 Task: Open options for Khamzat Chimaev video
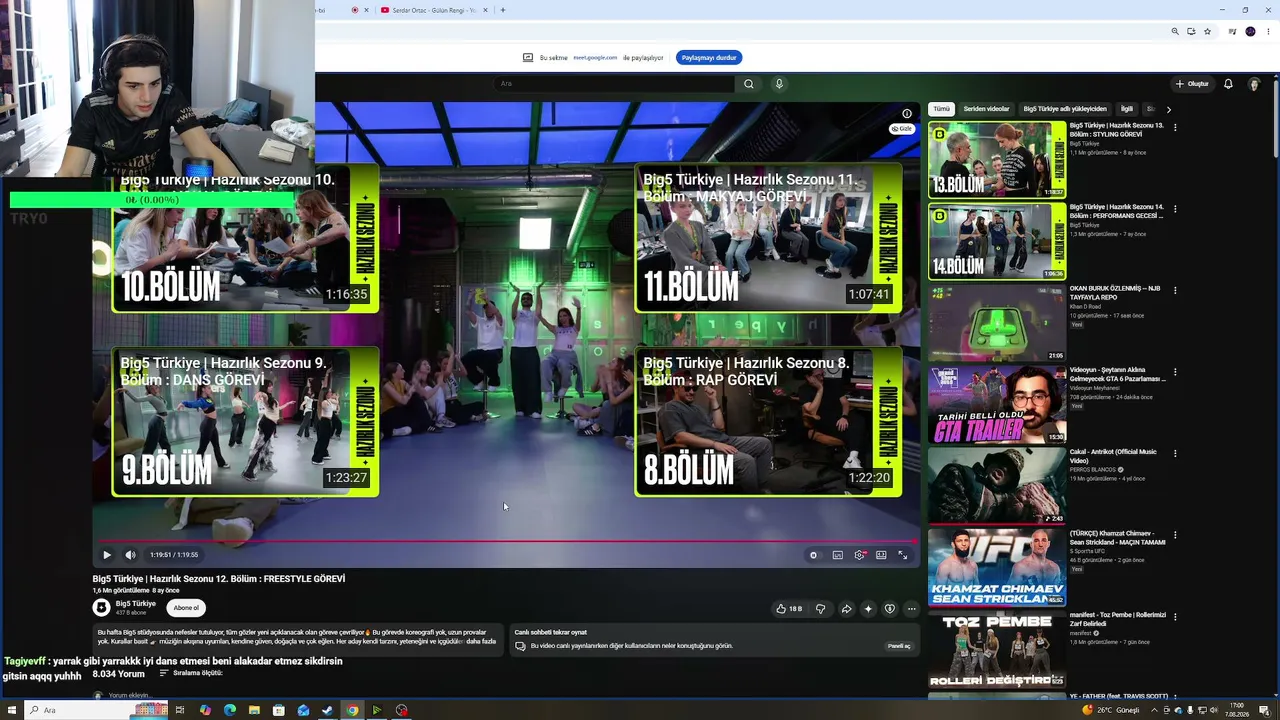[x=1175, y=535]
